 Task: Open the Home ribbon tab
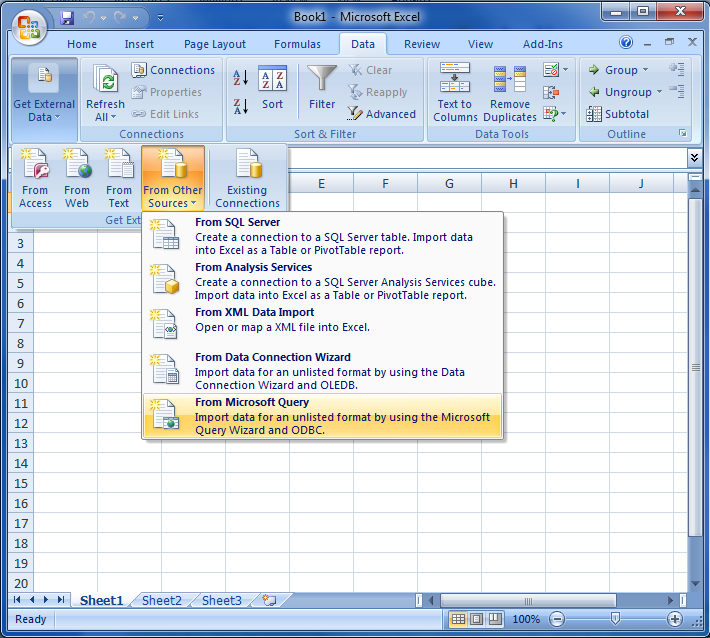click(x=82, y=44)
